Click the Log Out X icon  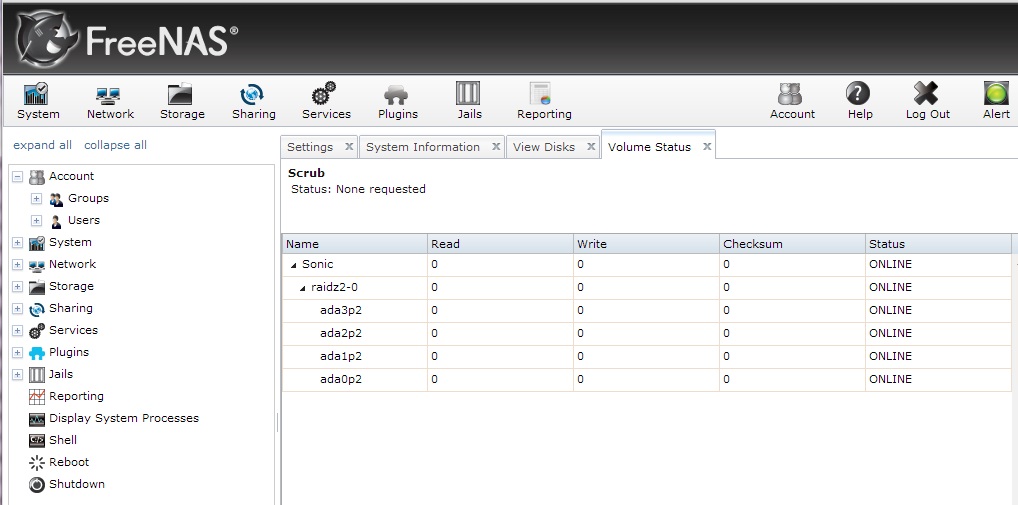tap(926, 93)
